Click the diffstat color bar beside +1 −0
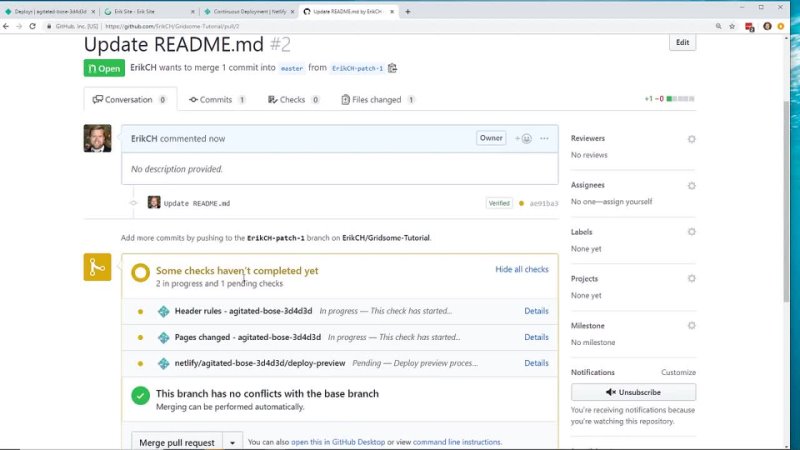 [x=681, y=99]
